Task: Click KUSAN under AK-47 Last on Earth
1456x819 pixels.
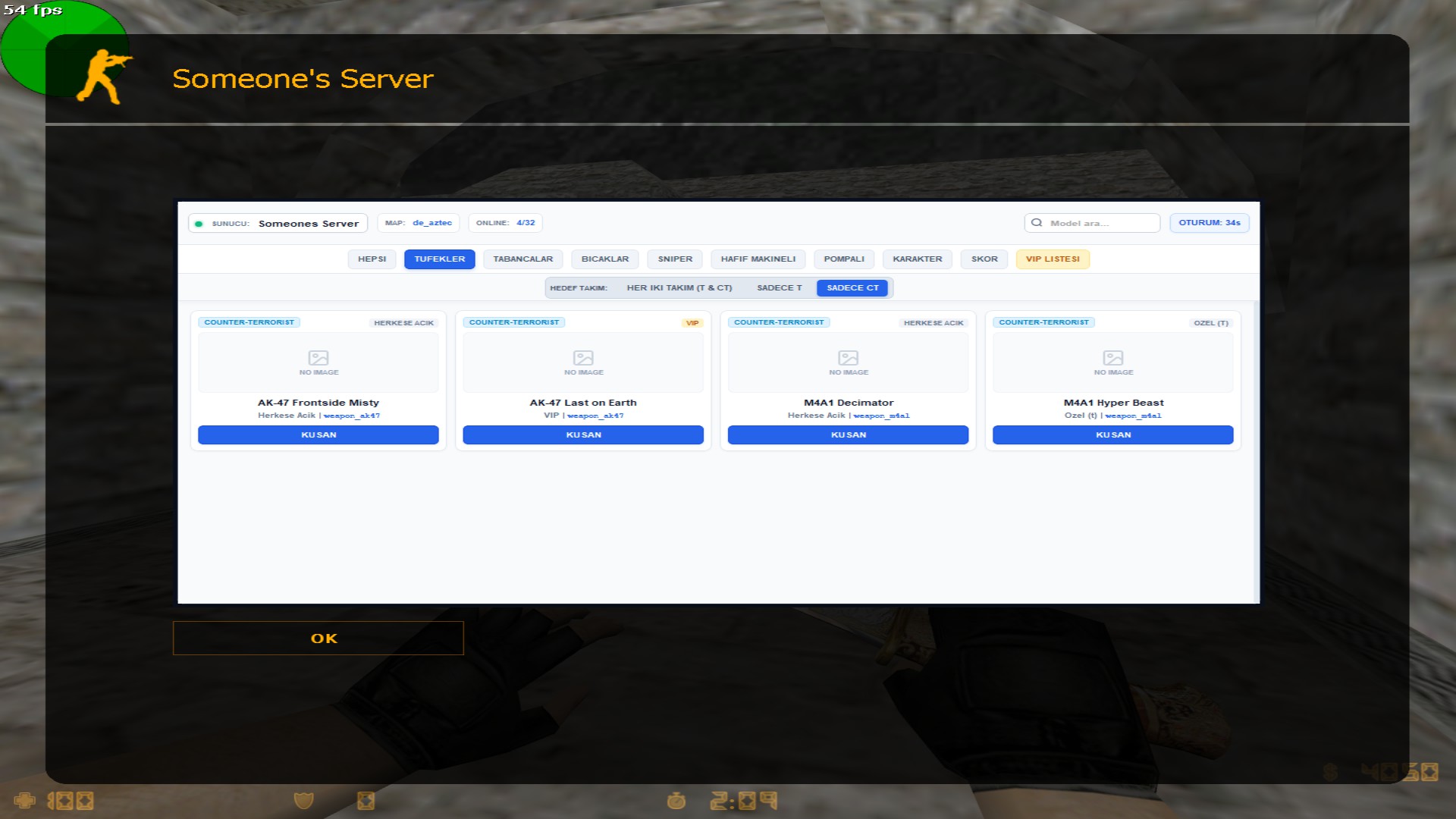Action: click(x=583, y=435)
